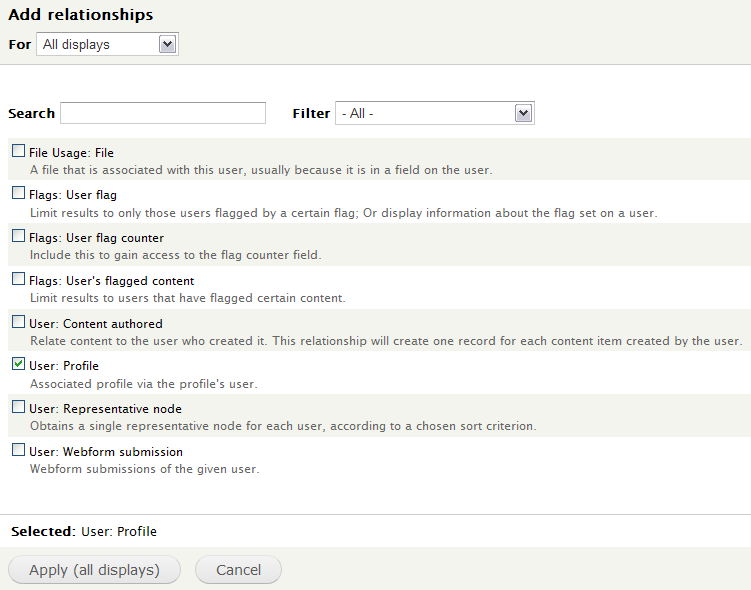The image size is (751, 590).
Task: Select Flags: User's flagged content checkbox
Action: [18, 279]
